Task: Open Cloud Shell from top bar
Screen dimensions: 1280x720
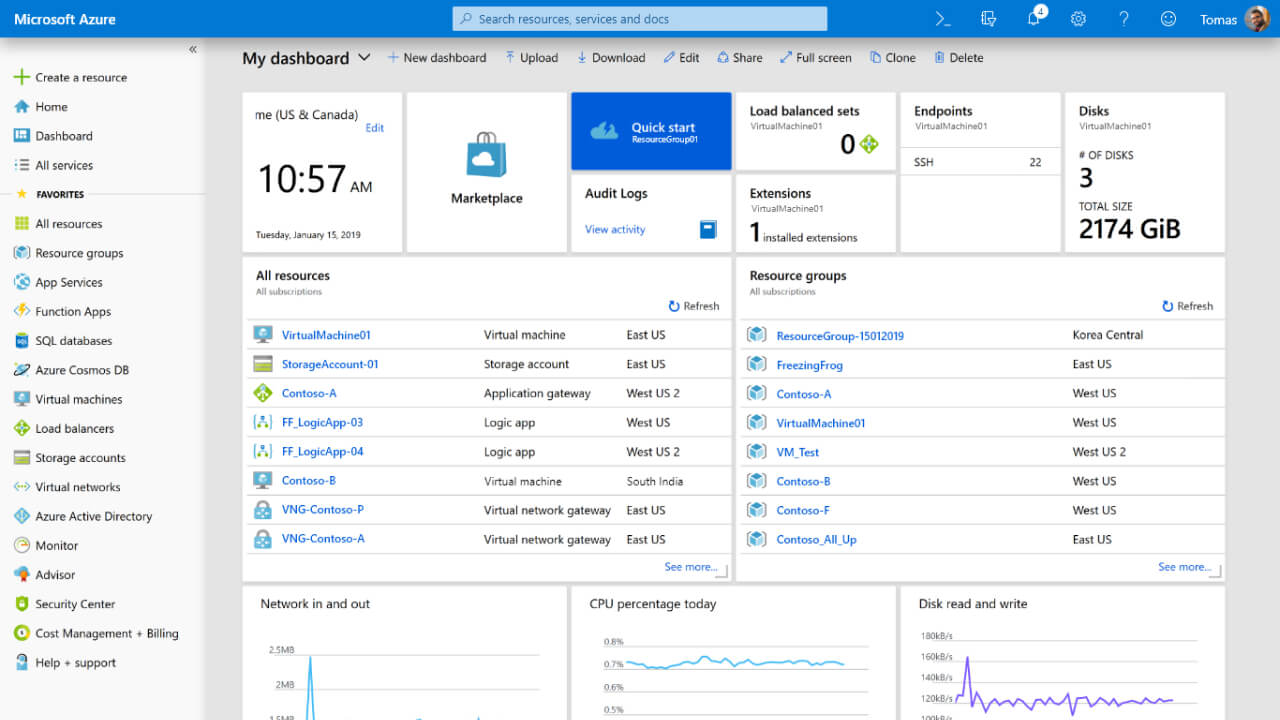Action: [942, 19]
